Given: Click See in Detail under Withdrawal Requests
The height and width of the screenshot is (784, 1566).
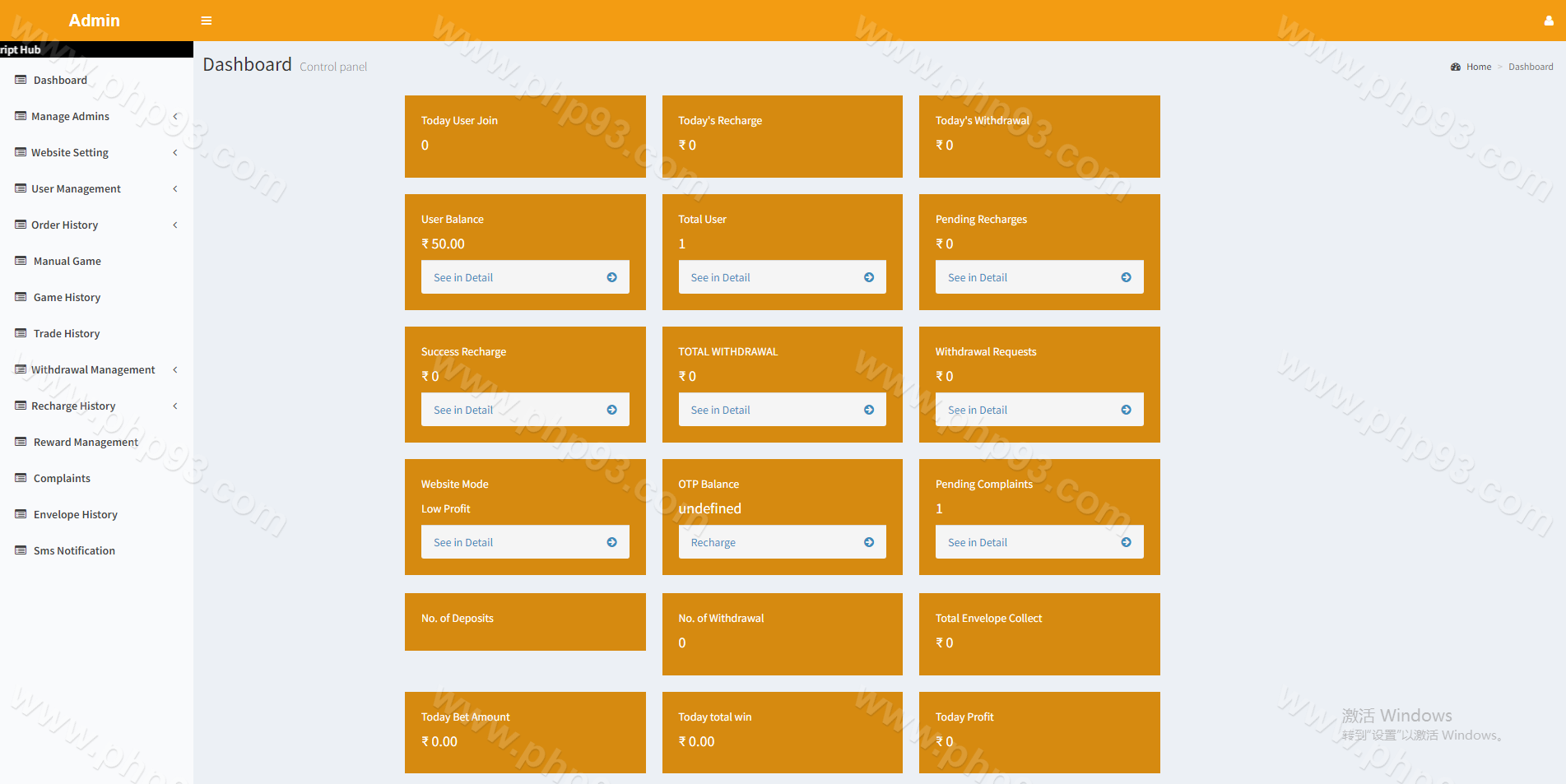Looking at the screenshot, I should [x=977, y=410].
